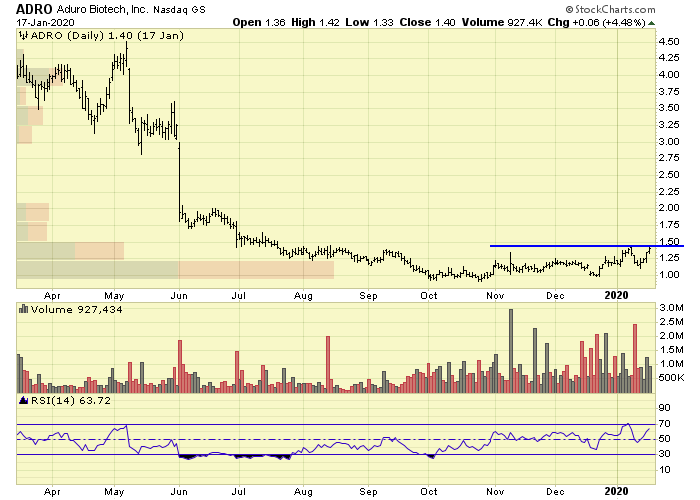
Task: Click the 2.0M volume axis label
Action: tap(671, 336)
